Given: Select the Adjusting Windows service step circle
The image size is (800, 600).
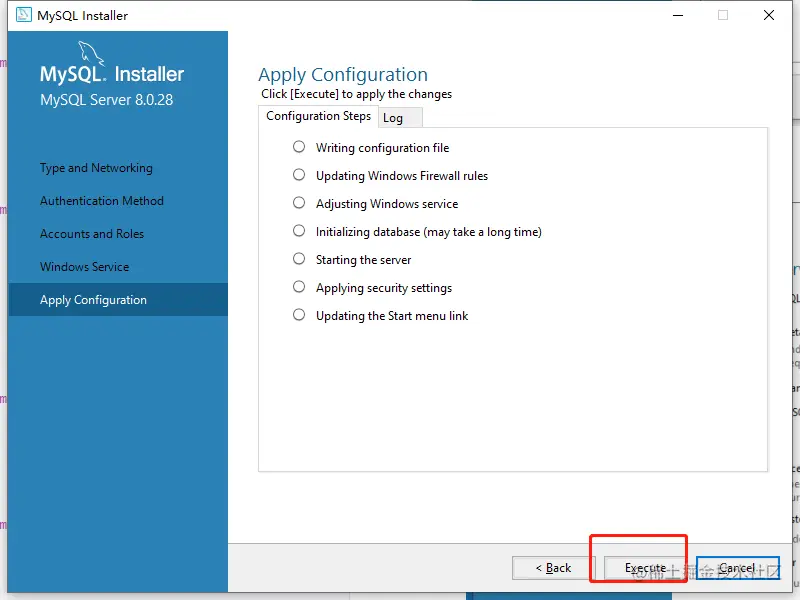Looking at the screenshot, I should (299, 203).
